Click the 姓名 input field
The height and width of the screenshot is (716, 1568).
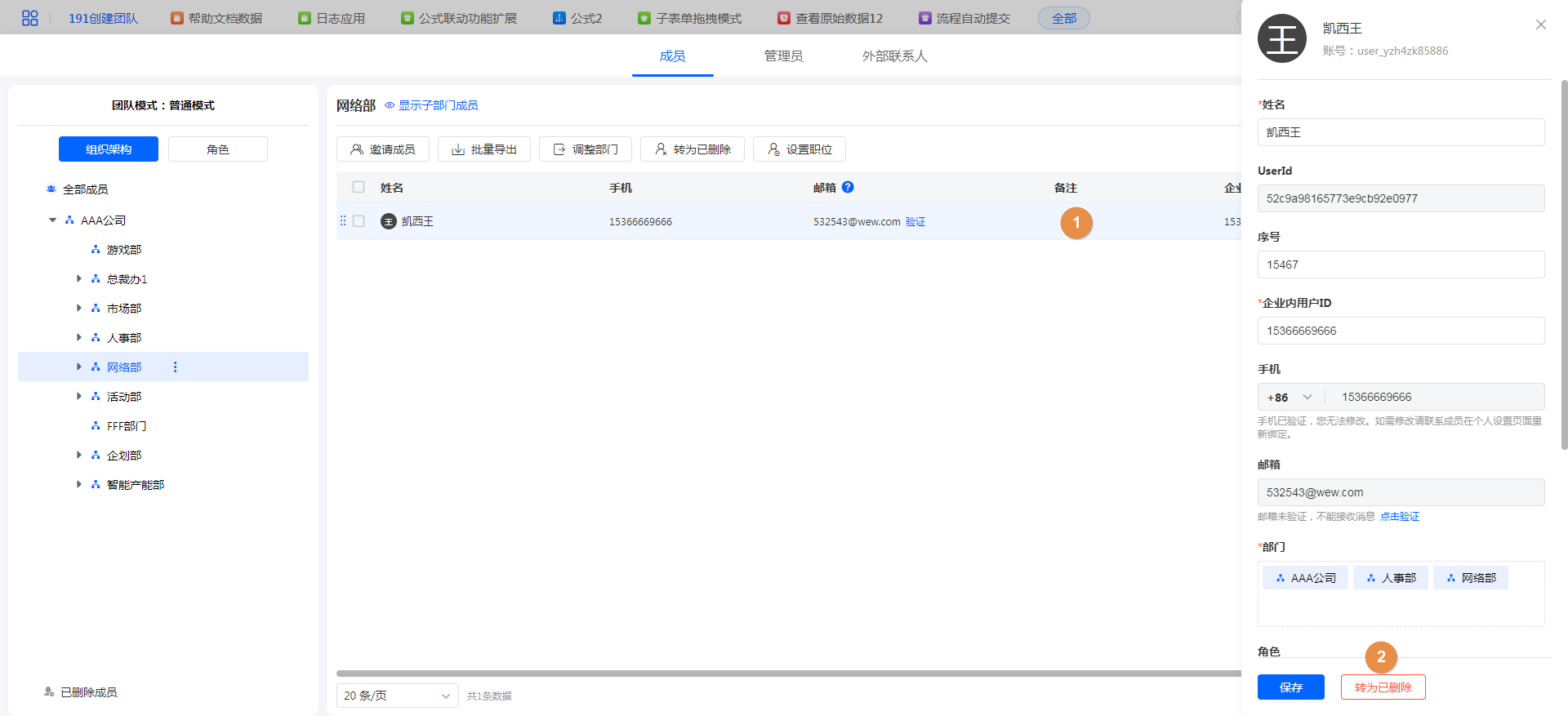tap(1400, 132)
